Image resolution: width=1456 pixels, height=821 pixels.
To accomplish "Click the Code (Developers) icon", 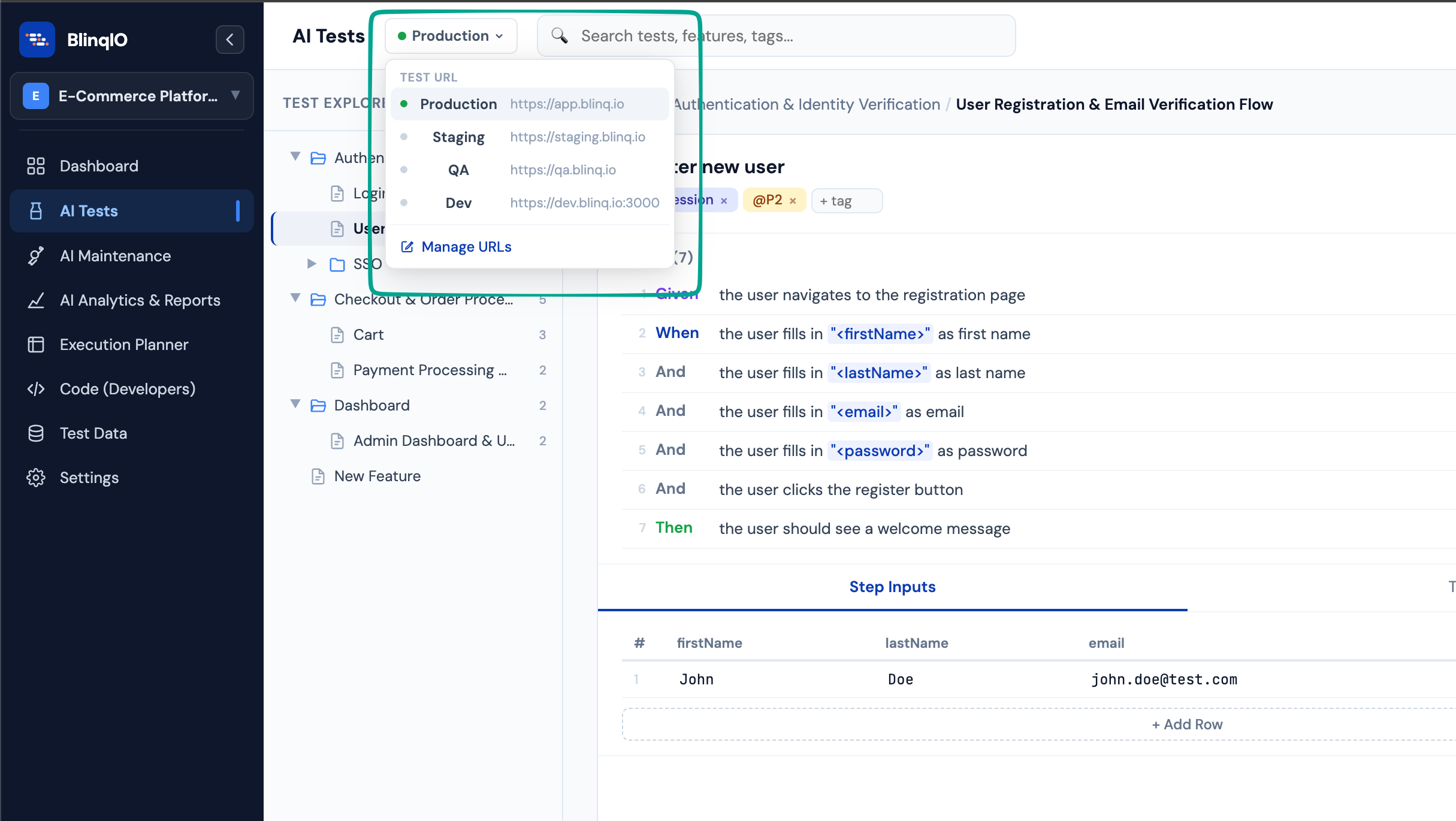I will (36, 388).
